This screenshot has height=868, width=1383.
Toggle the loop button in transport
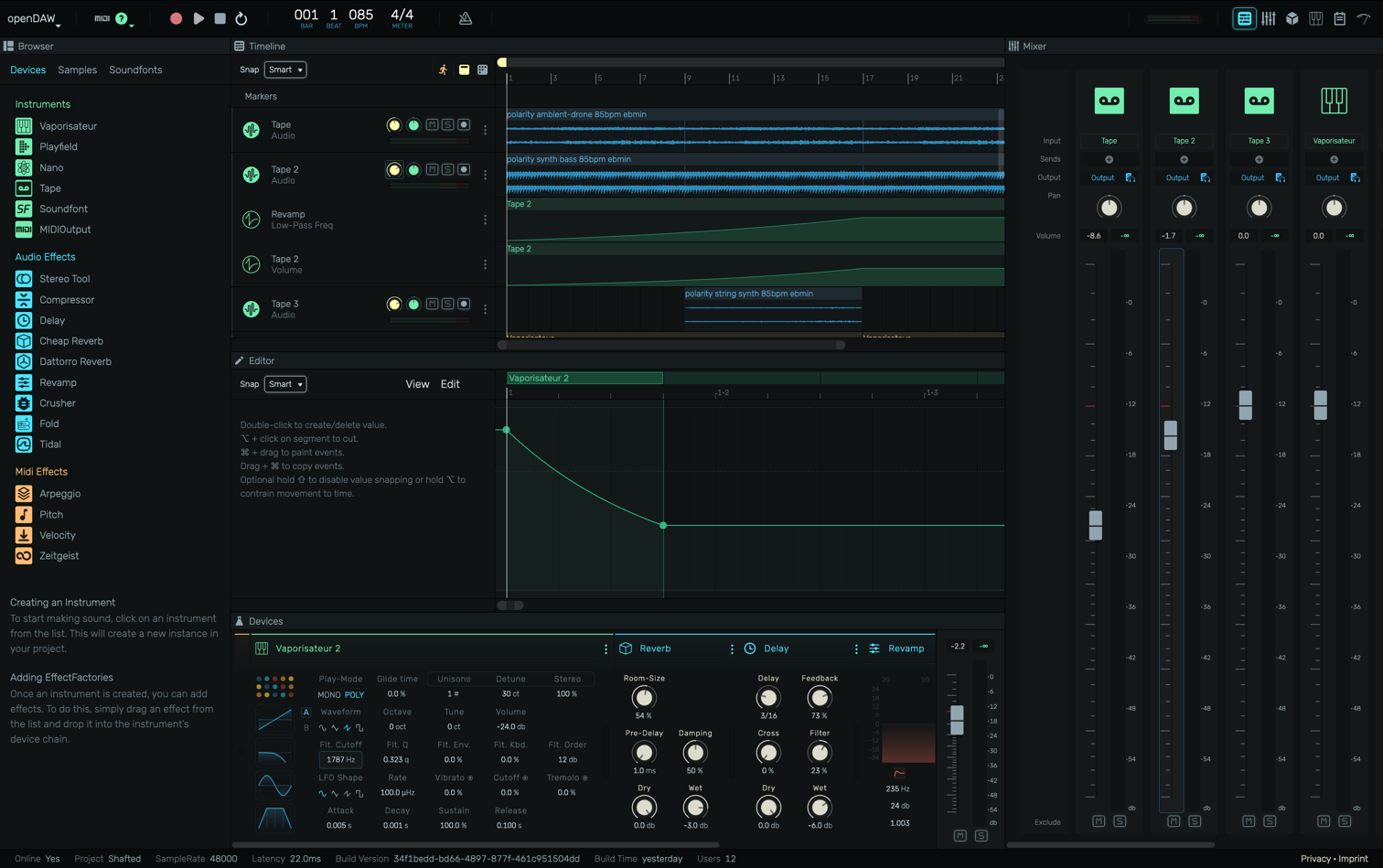tap(241, 18)
